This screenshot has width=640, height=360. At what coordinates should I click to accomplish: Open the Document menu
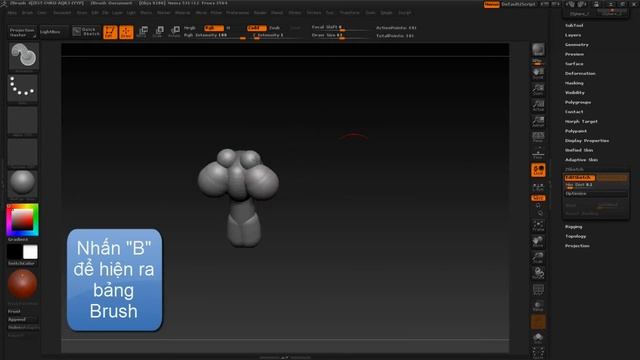tap(62, 13)
